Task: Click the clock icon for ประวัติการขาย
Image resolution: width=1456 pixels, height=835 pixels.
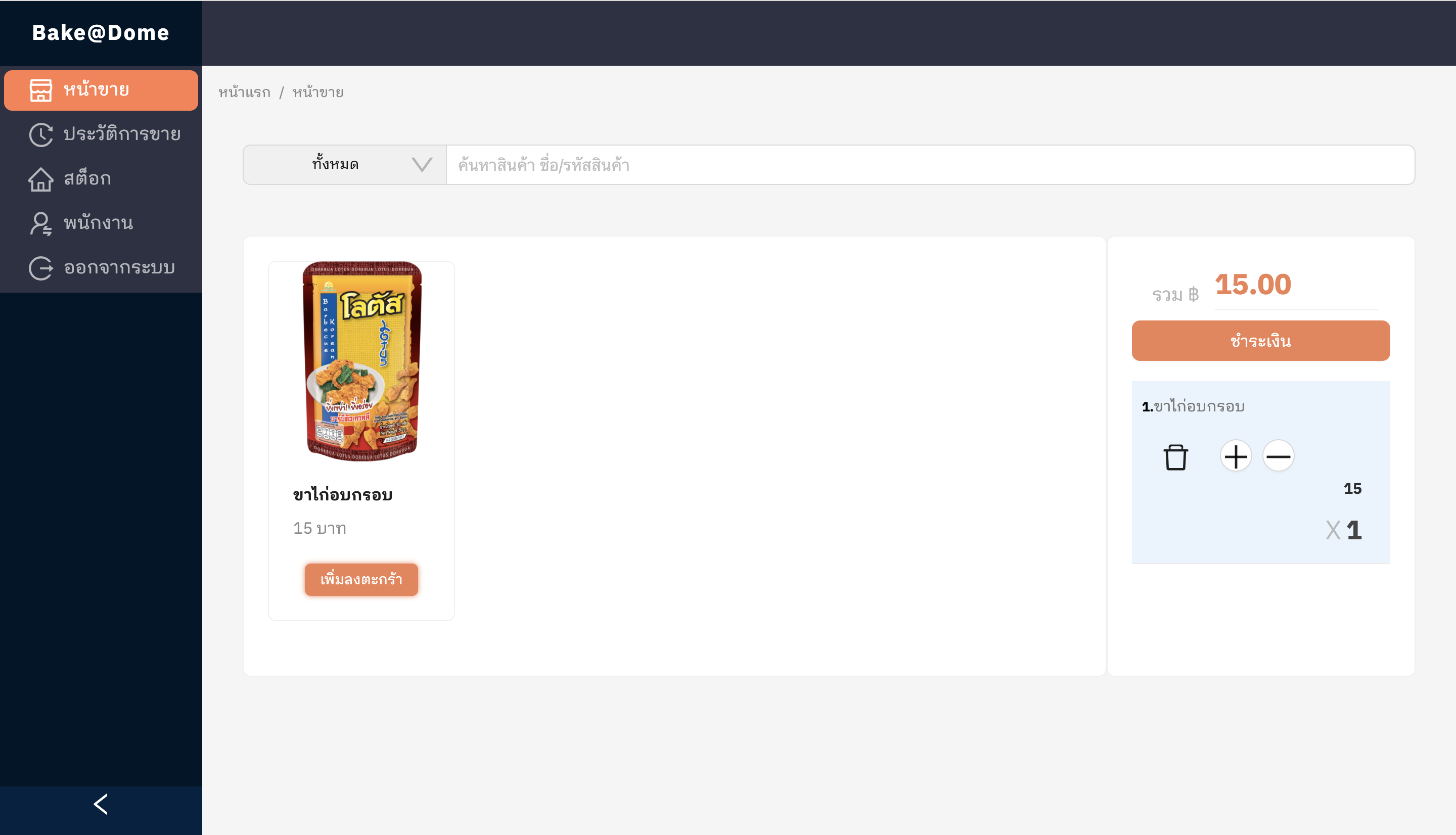Action: (x=41, y=135)
